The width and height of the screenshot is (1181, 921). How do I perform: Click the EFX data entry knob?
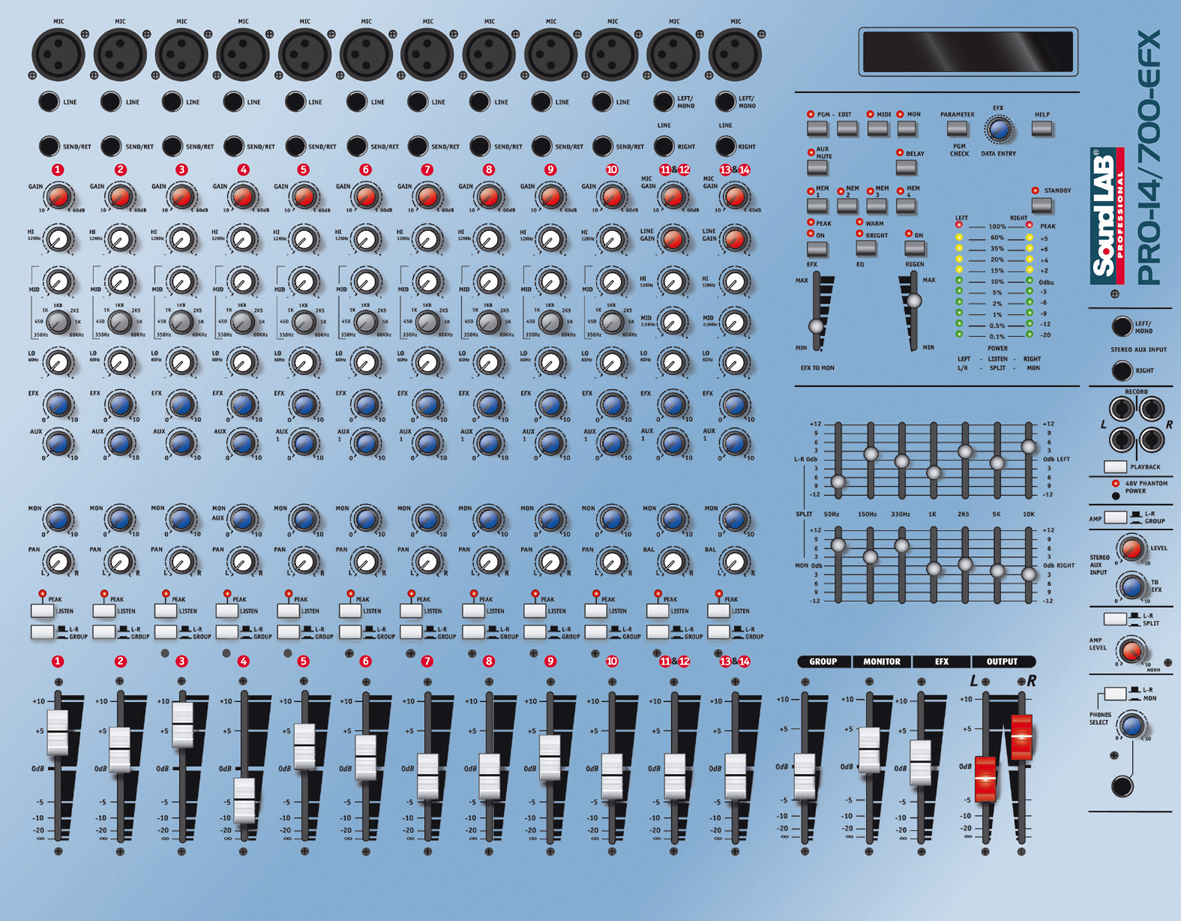point(997,128)
